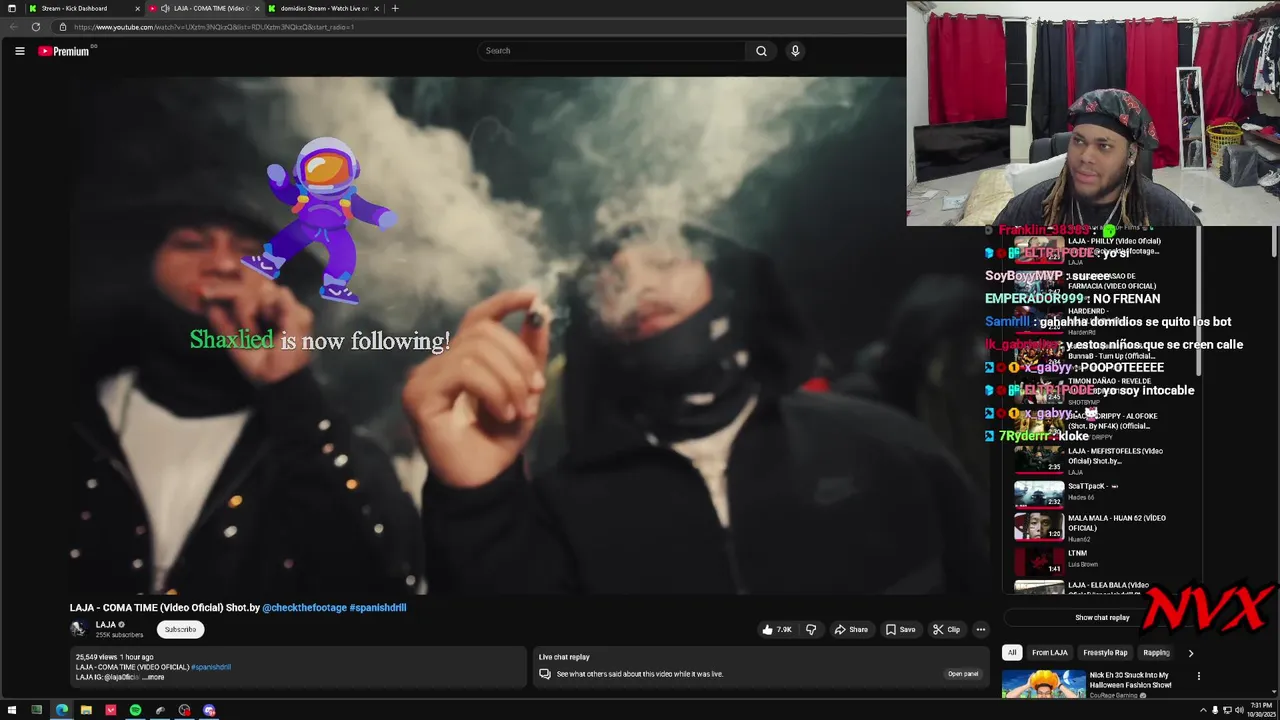The width and height of the screenshot is (1280, 720).
Task: Open the Share dialog
Action: 851,629
